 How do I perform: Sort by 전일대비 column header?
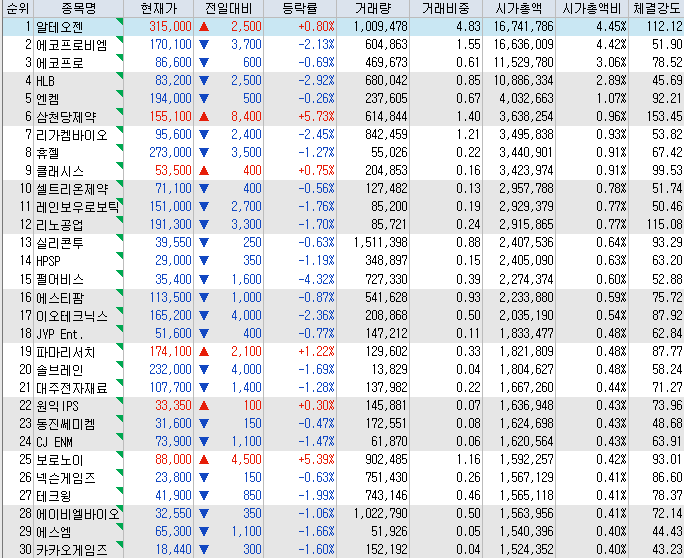(228, 8)
